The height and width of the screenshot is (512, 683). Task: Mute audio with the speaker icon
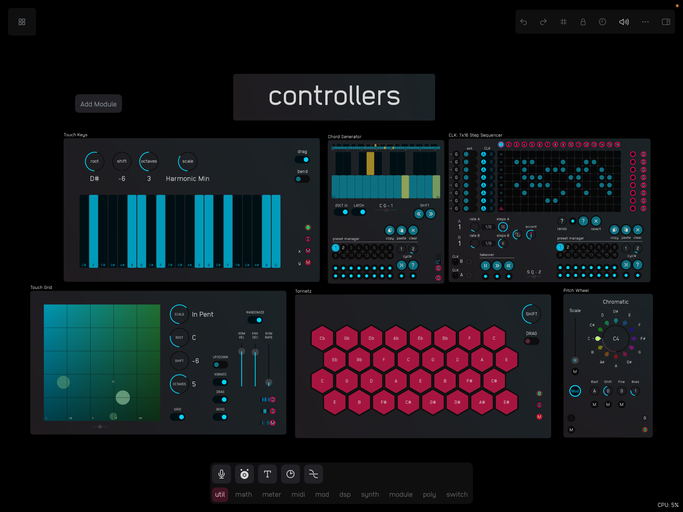tap(624, 21)
